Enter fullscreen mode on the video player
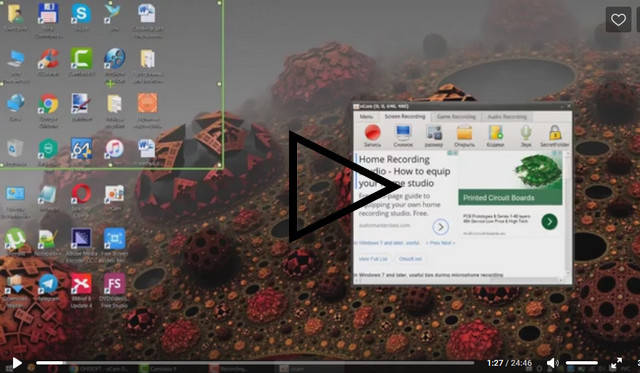This screenshot has height=373, width=640. [x=616, y=362]
